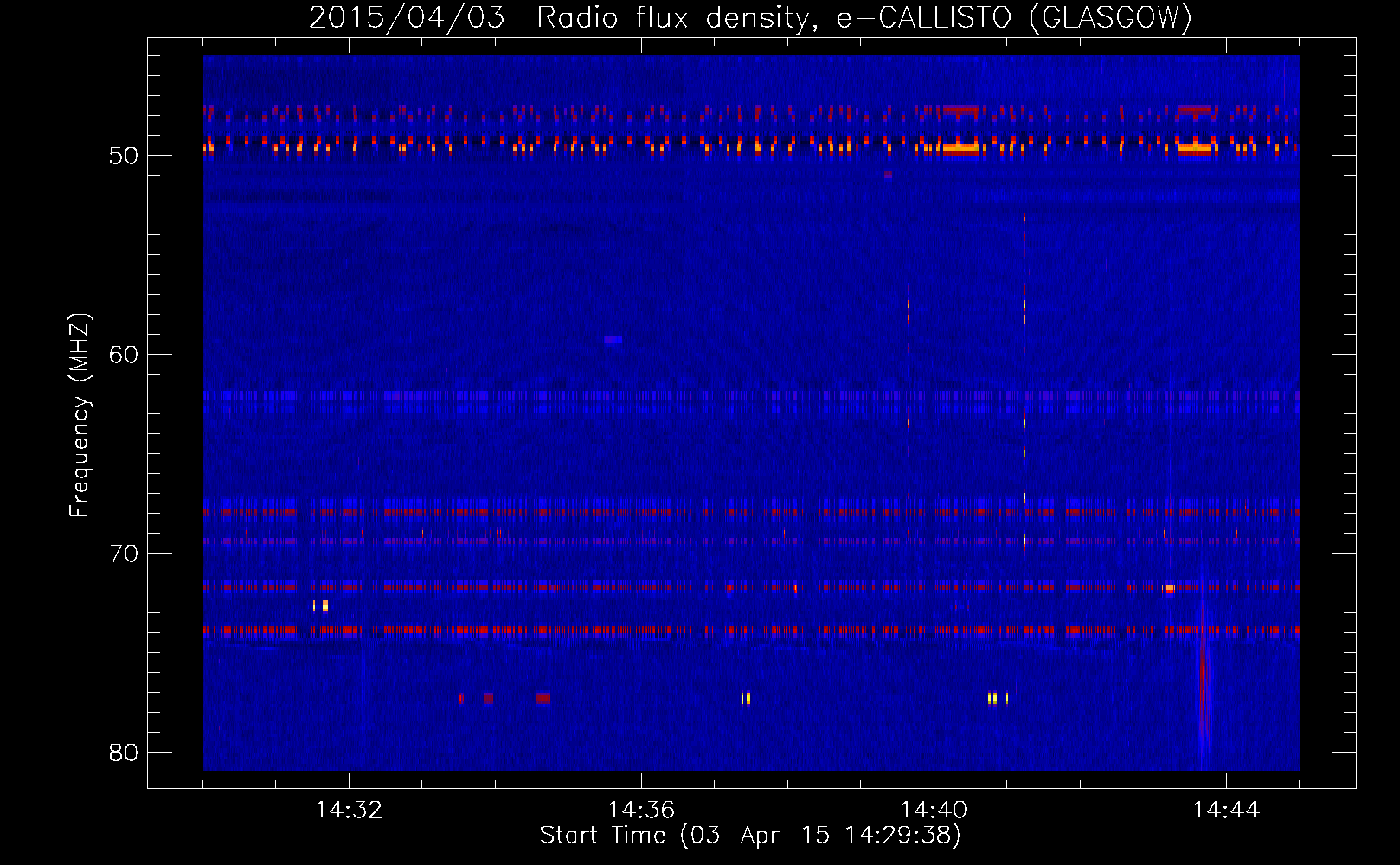Viewport: 1400px width, 865px height.
Task: Click the 'Frequency (MHZ)' axis label
Action: [x=80, y=415]
